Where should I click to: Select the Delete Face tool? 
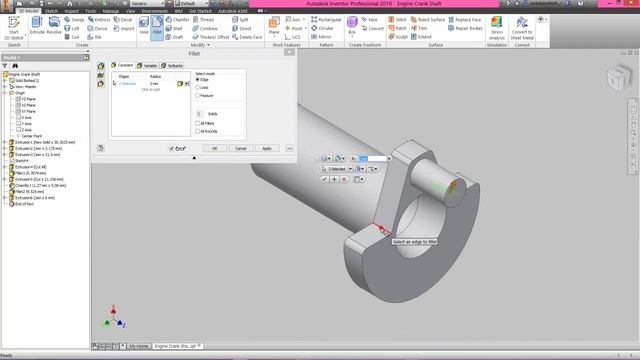coord(247,37)
